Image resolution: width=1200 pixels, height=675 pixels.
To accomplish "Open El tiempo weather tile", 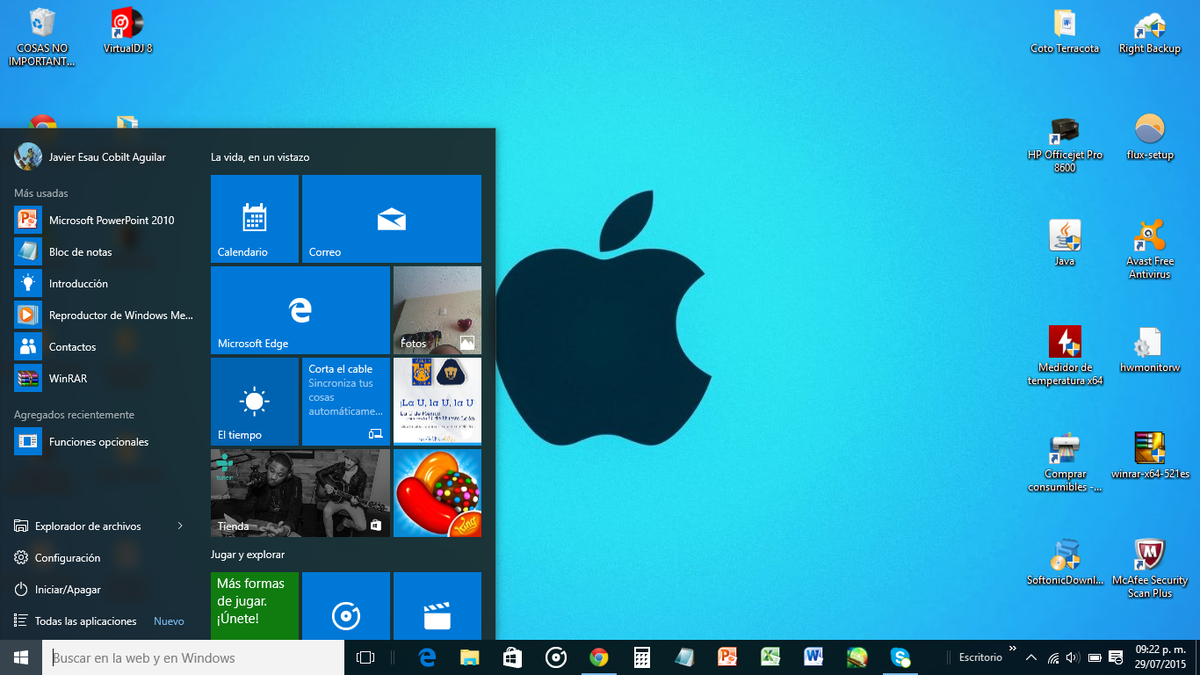I will [x=254, y=401].
